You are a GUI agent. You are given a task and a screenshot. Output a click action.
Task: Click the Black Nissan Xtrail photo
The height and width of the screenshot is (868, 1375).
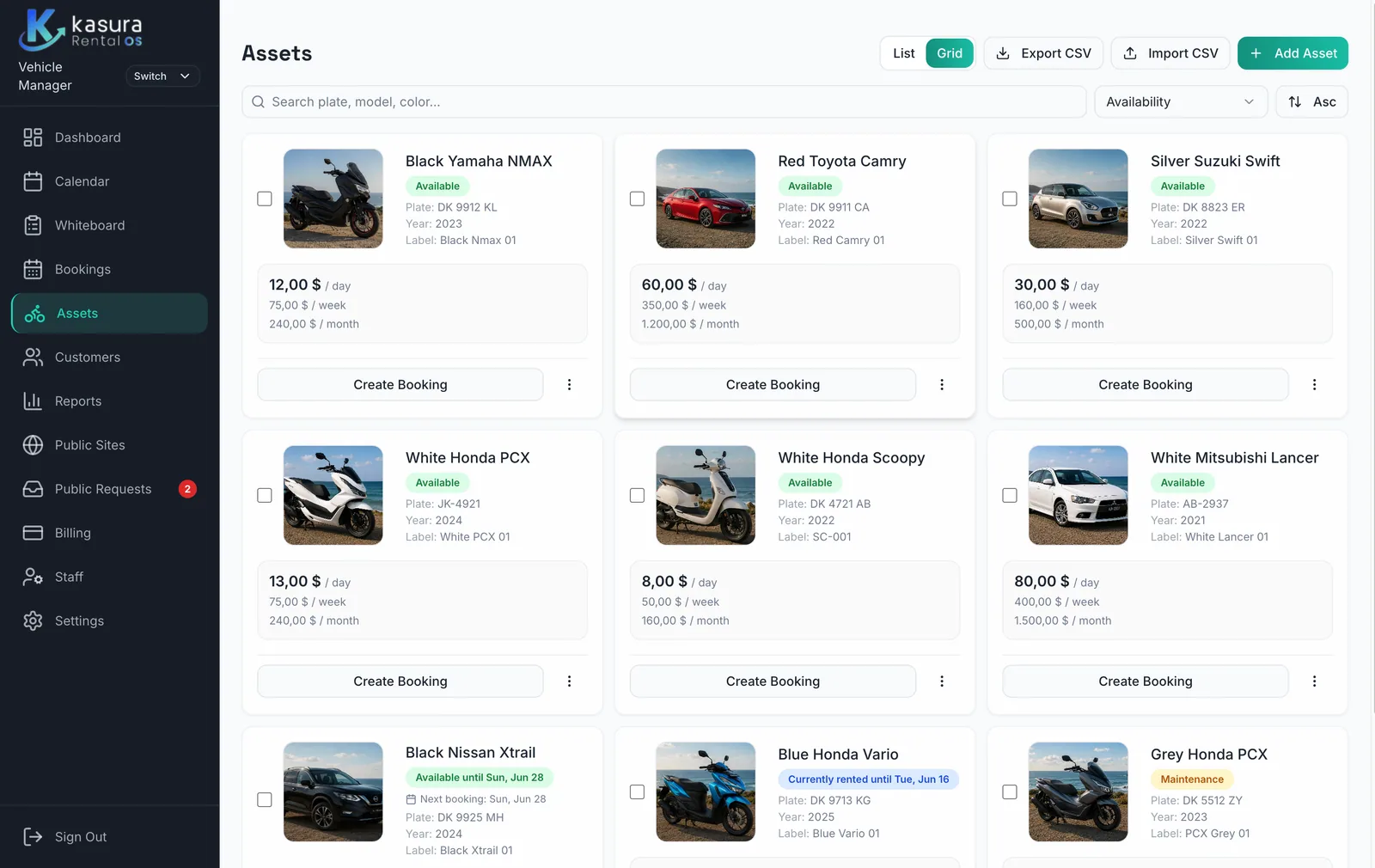pyautogui.click(x=333, y=792)
